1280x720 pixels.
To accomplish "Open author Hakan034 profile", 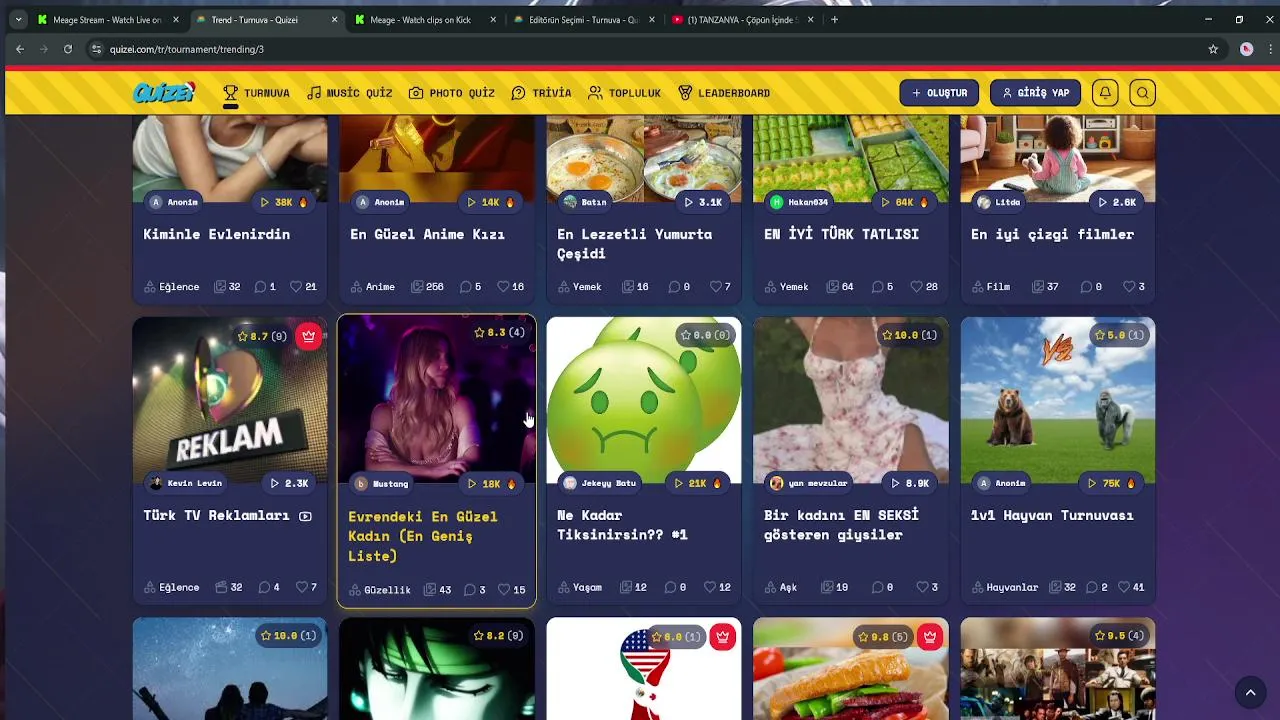I will point(799,202).
